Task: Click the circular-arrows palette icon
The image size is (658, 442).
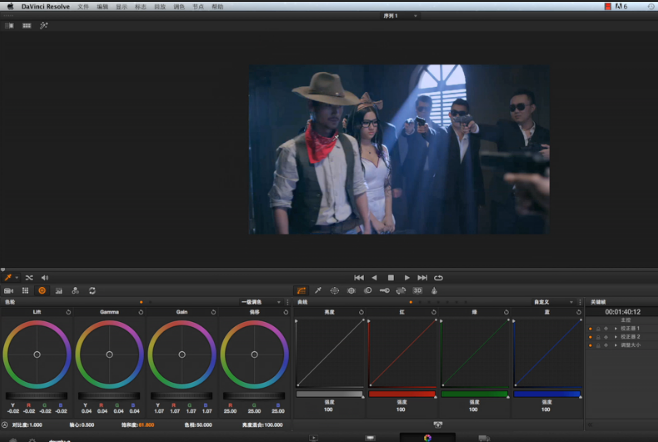Action: 92,290
